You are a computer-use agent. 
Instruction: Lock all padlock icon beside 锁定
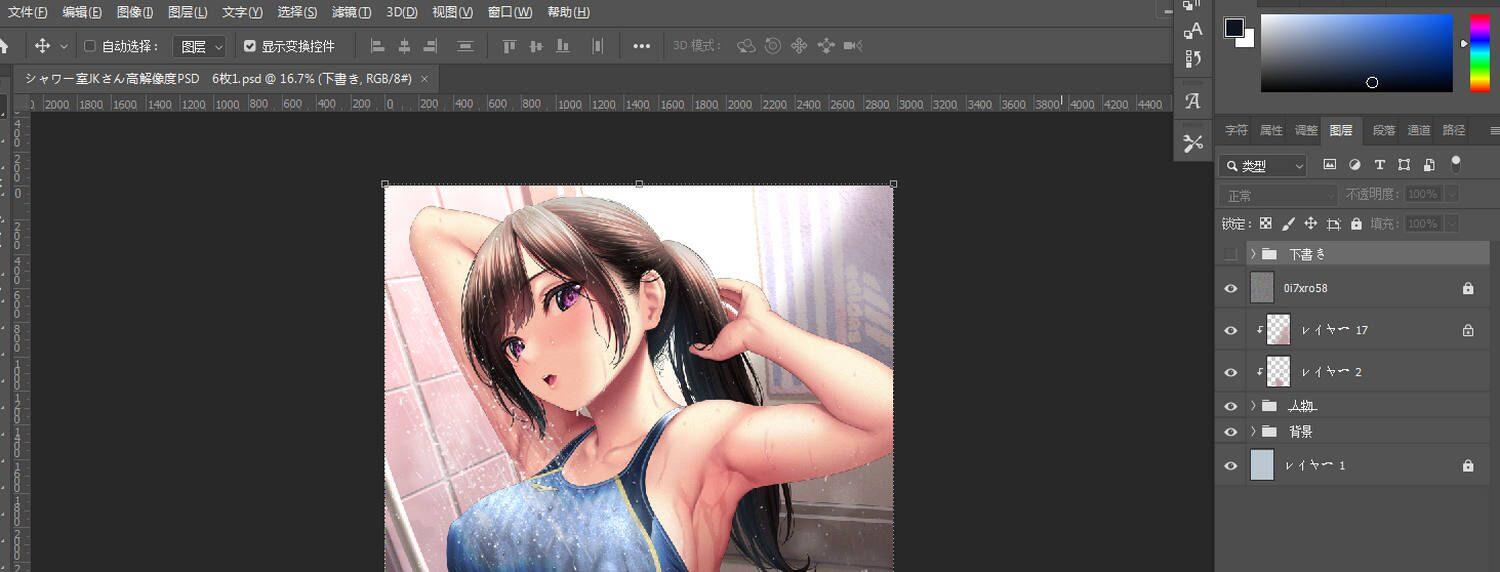1356,224
